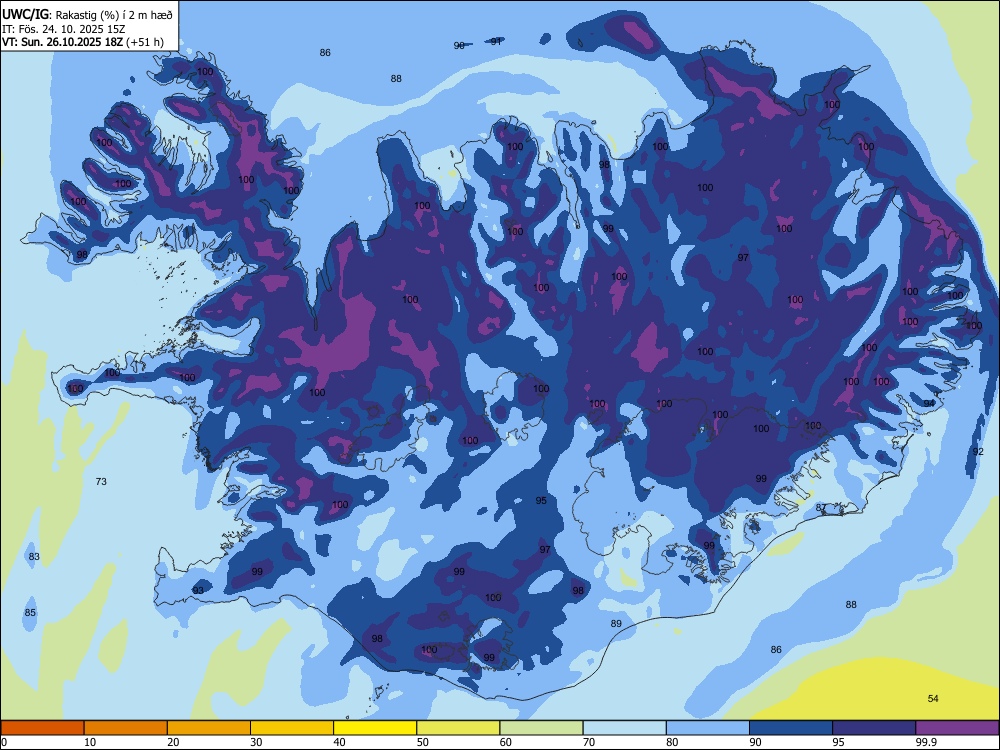This screenshot has height=750, width=1000.
Task: Click the legend tick label '99.9'
Action: click(926, 742)
